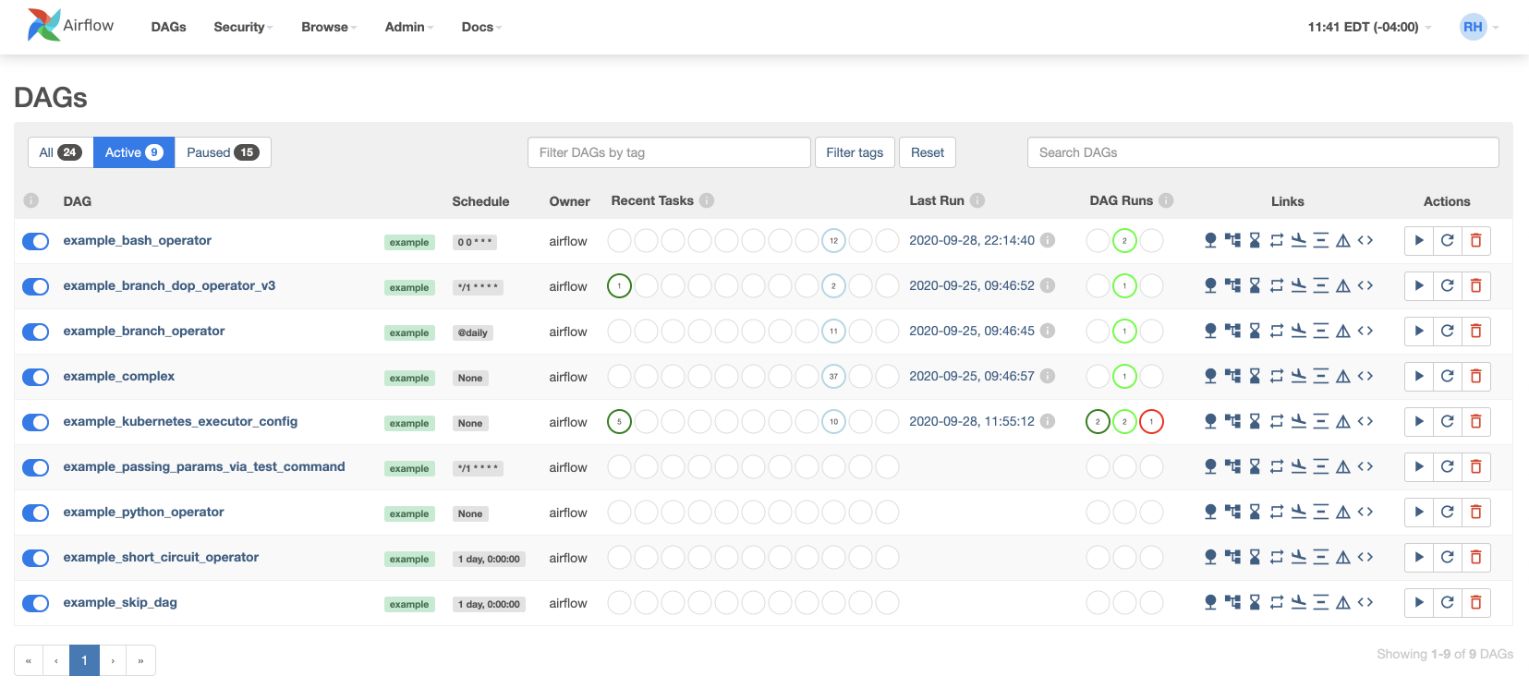Image resolution: width=1529 pixels, height=700 pixels.
Task: Delete the example_skip_dag DAG
Action: tap(1475, 603)
